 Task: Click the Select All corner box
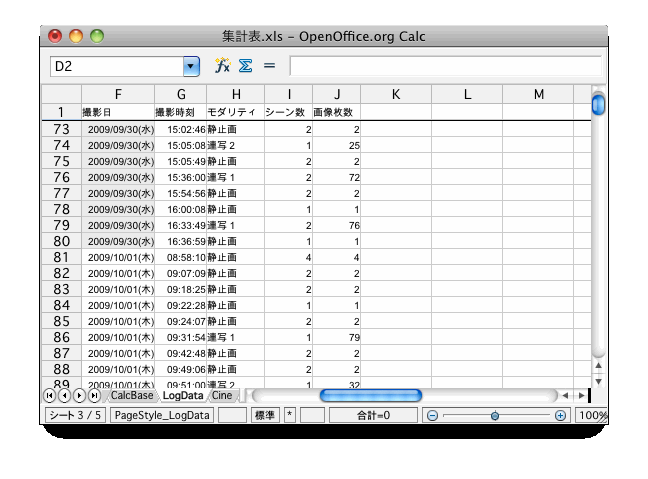click(x=62, y=94)
